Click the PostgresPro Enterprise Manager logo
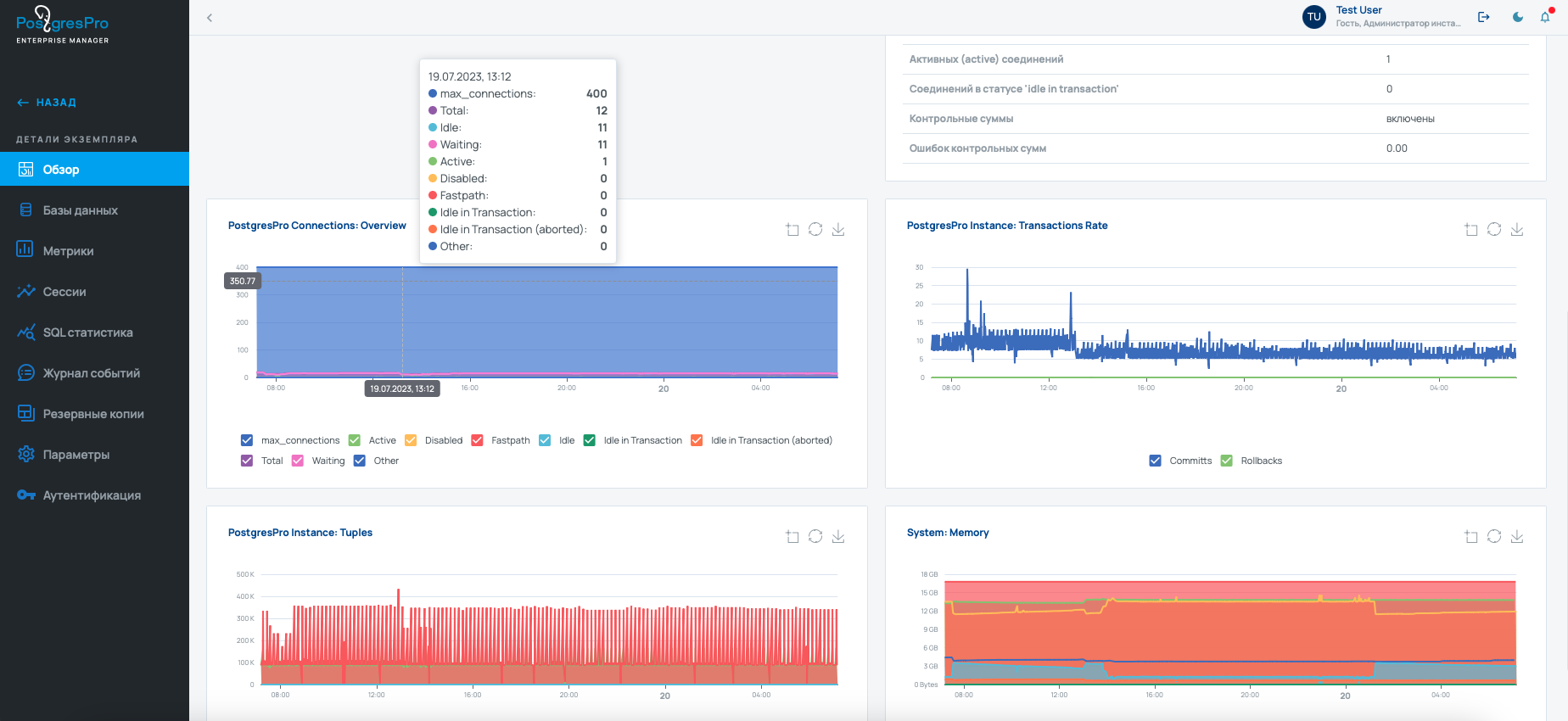Viewport: 1568px width, 721px height. [x=63, y=25]
